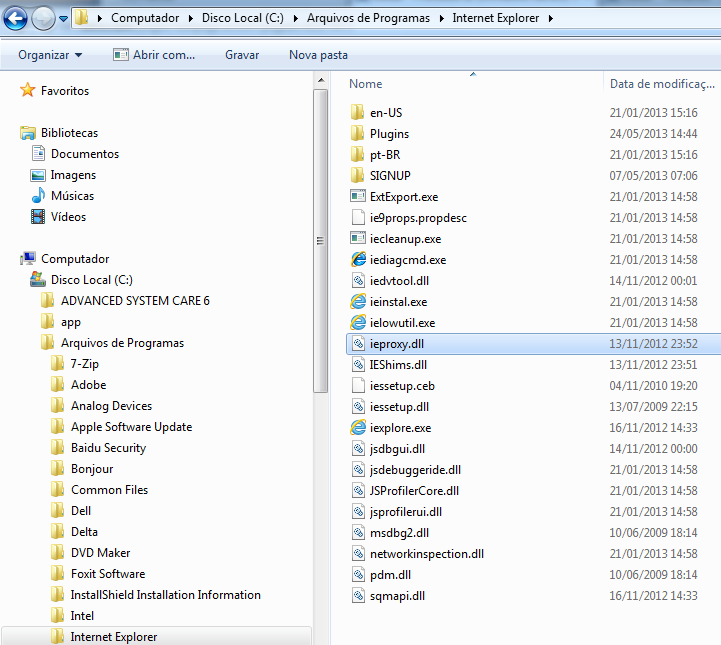Click the Imagens library icon

tap(38, 175)
